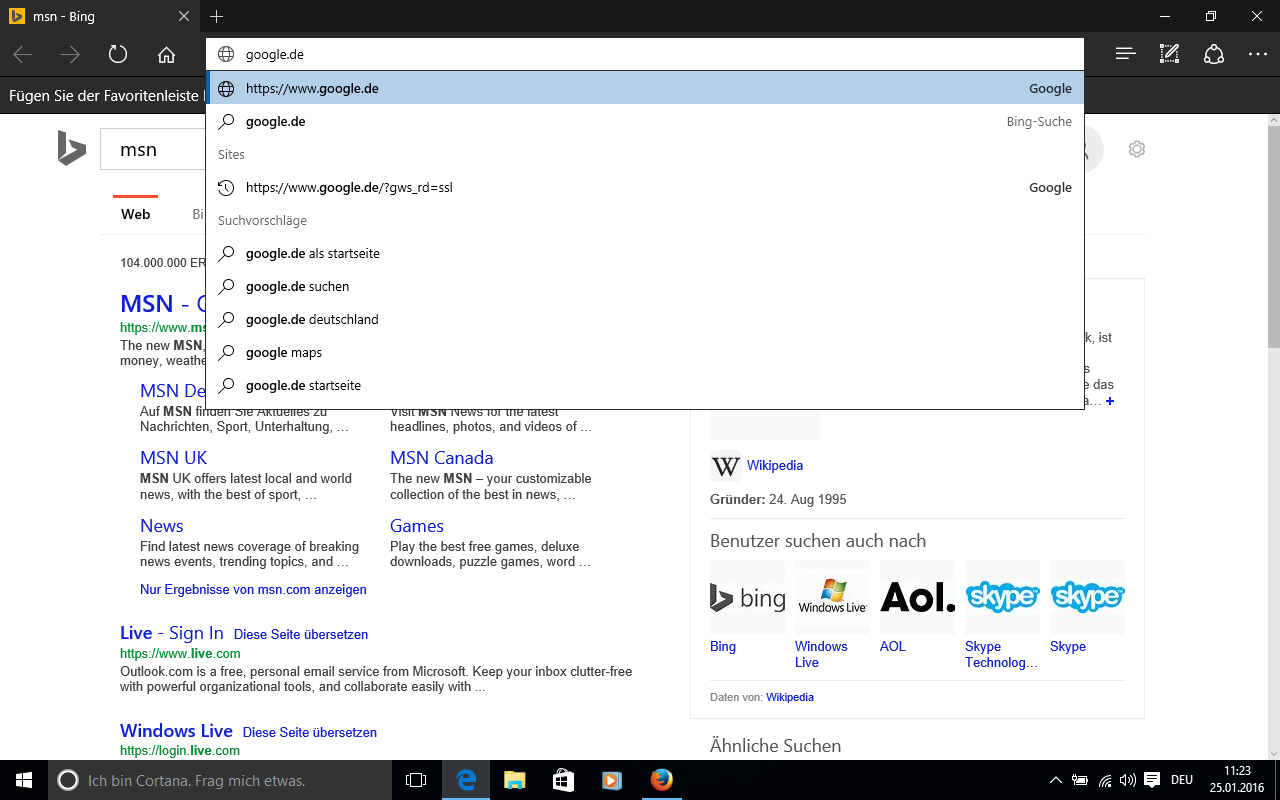Image resolution: width=1280 pixels, height=800 pixels.
Task: Click the Cortana search box
Action: 220,780
